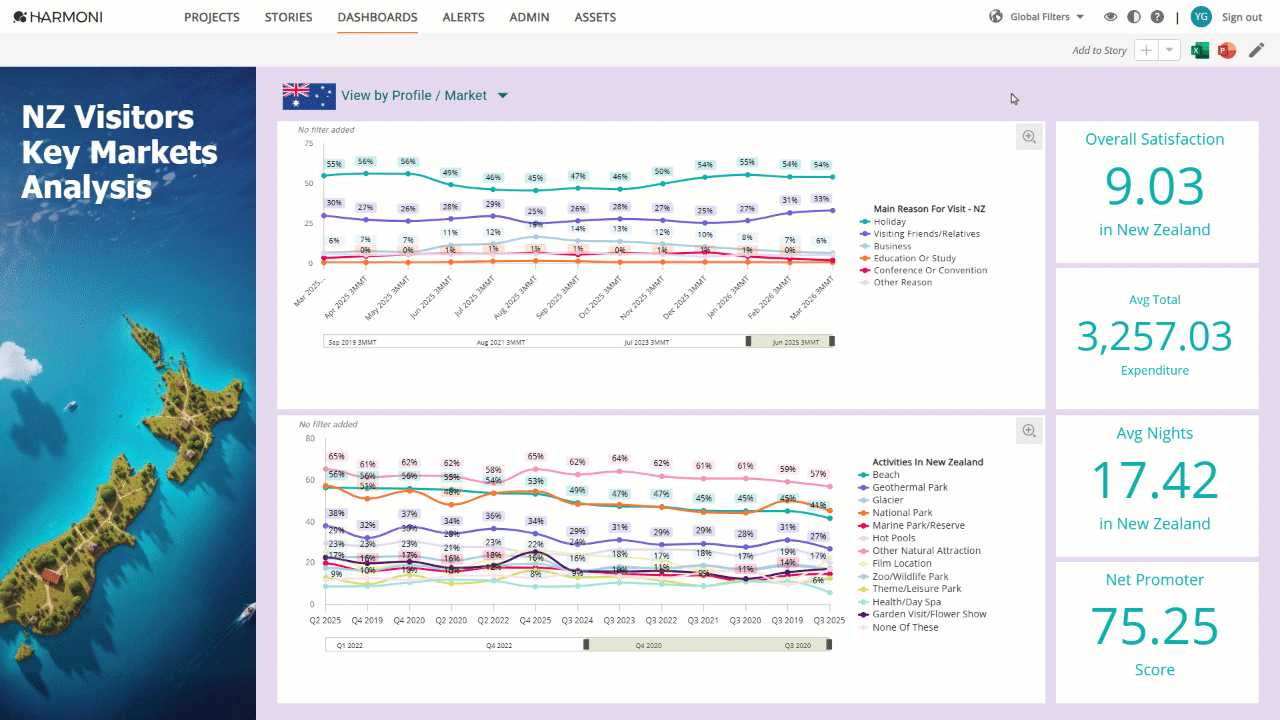
Task: Toggle Education Or Study legend entry
Action: point(908,258)
